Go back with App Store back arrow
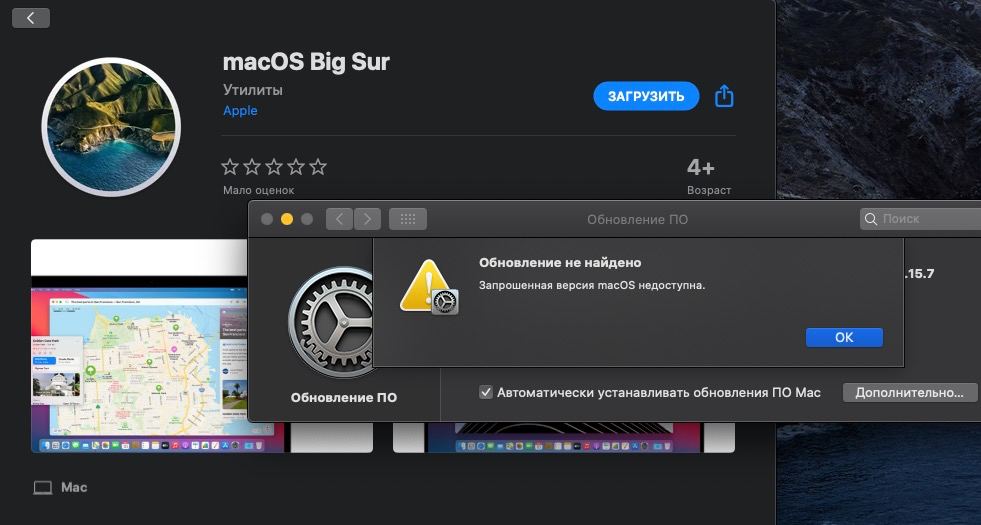 click(31, 18)
